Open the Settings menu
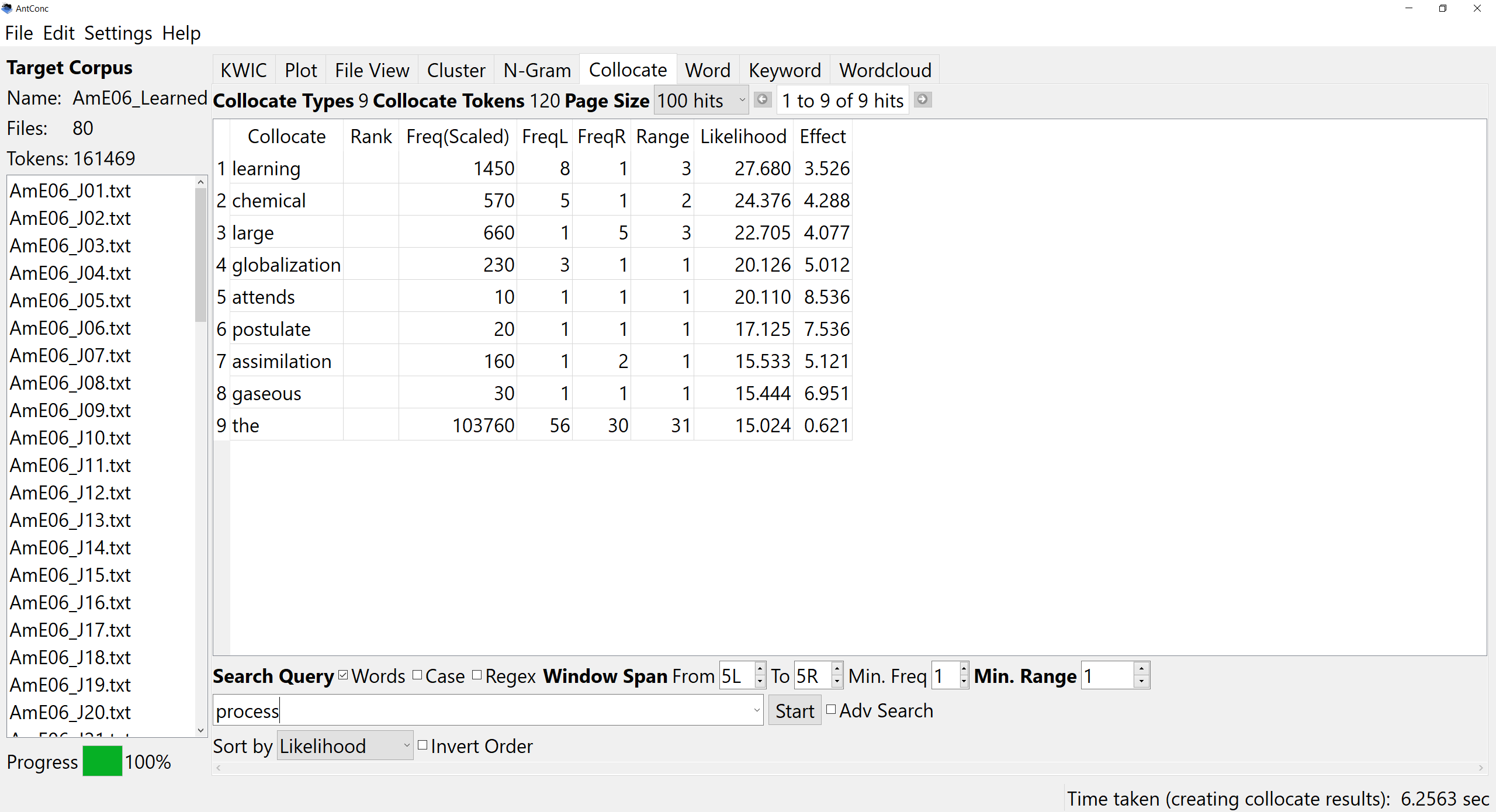This screenshot has height=812, width=1496. pos(117,33)
